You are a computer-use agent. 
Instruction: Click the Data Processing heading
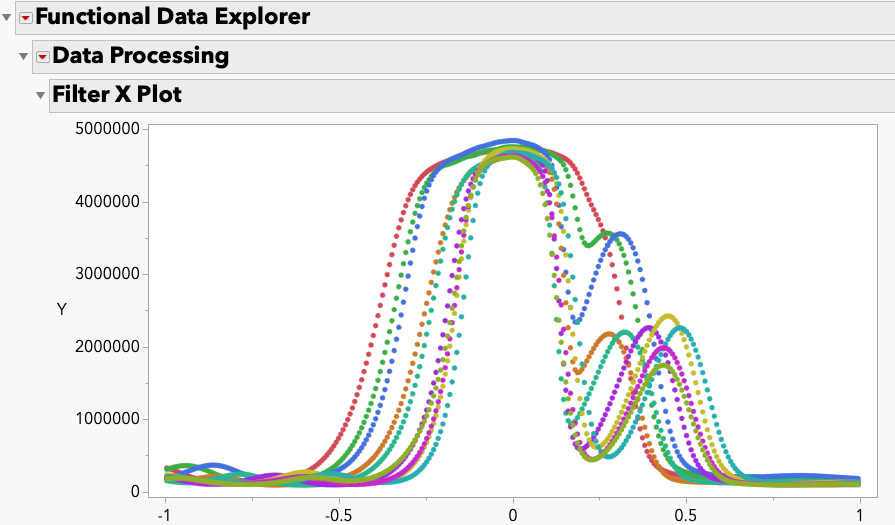coord(140,55)
